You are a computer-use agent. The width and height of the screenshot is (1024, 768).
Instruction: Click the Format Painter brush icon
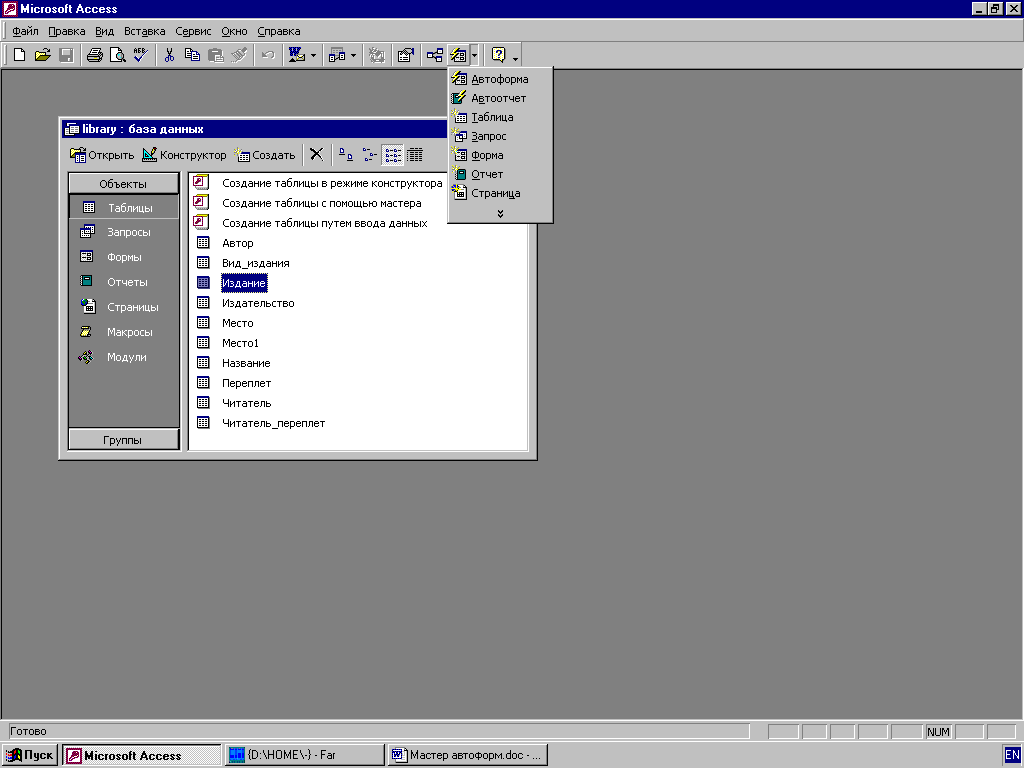[239, 56]
